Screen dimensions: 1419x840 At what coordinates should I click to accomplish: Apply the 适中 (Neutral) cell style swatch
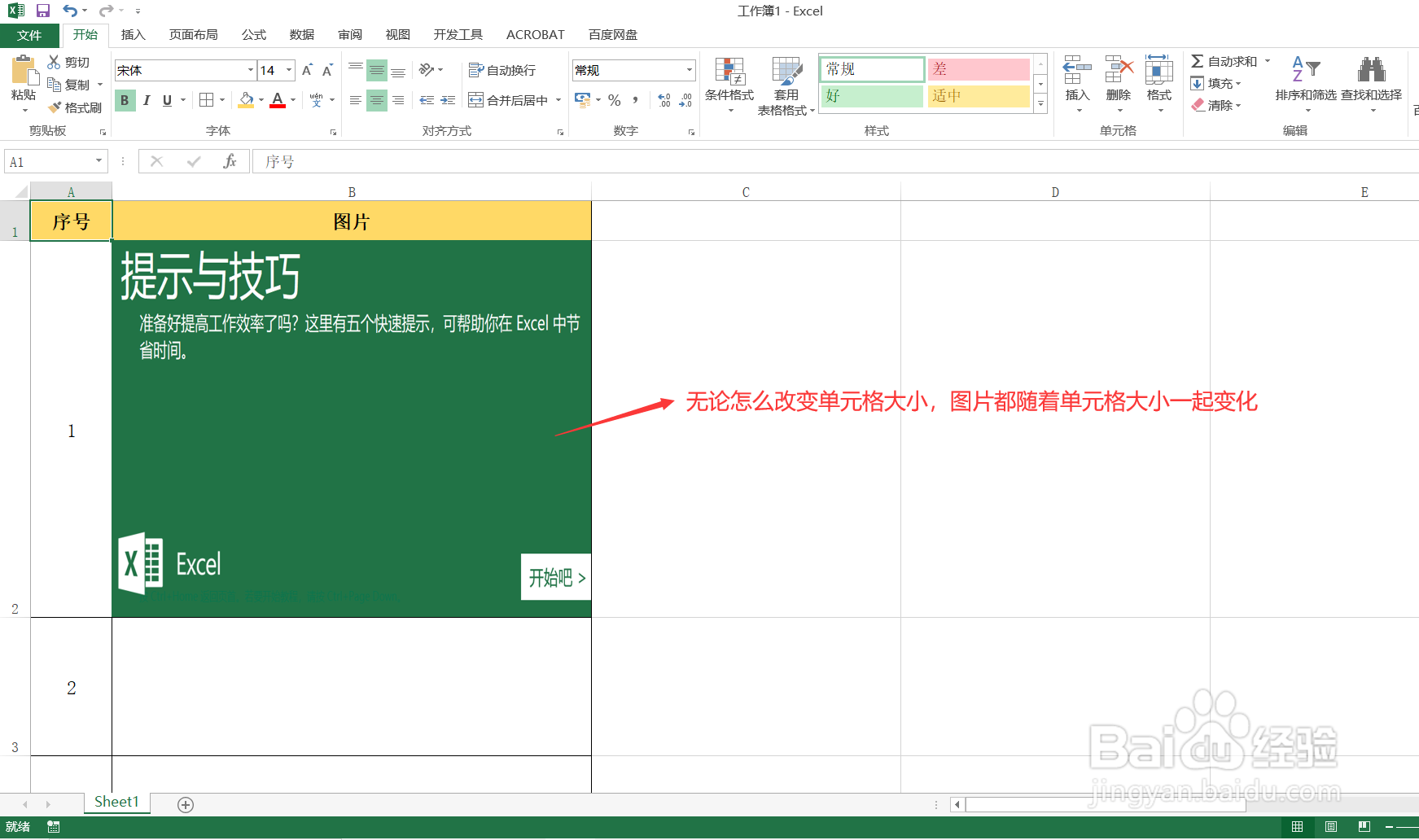[x=979, y=96]
